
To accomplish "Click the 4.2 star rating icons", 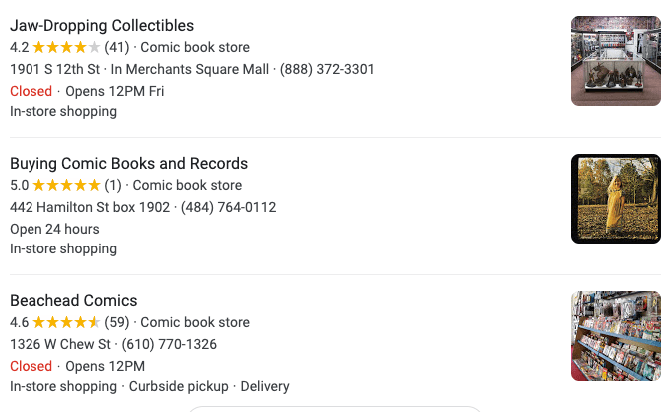I will [66, 47].
